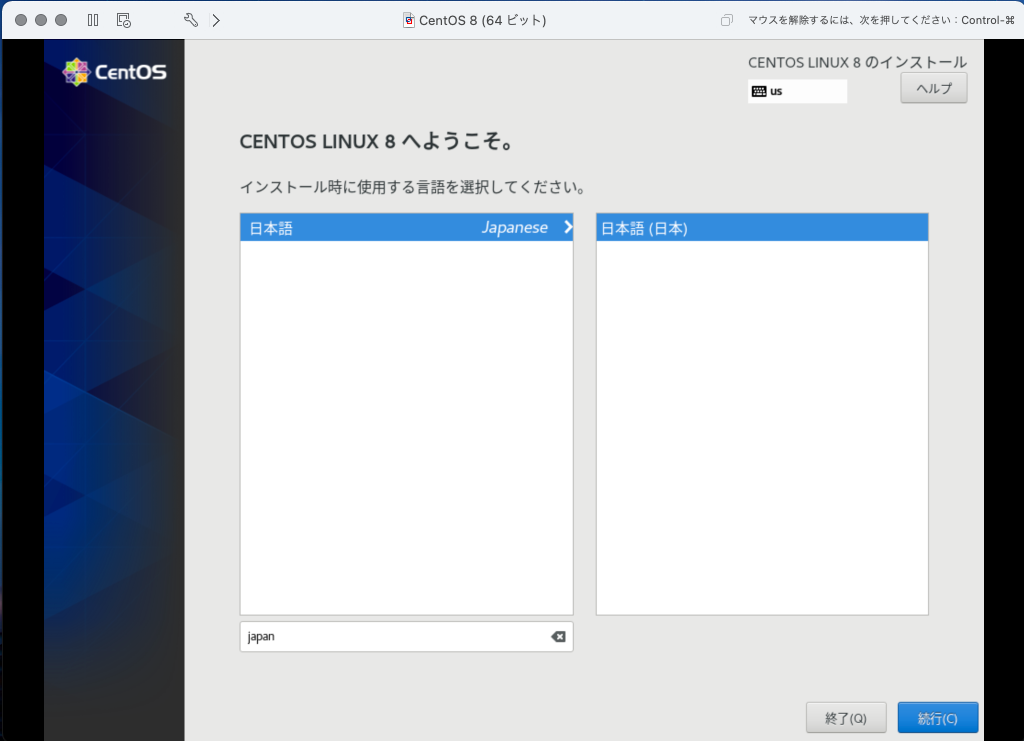Clear the search field with backspace icon
Image resolution: width=1024 pixels, height=741 pixels.
point(557,636)
